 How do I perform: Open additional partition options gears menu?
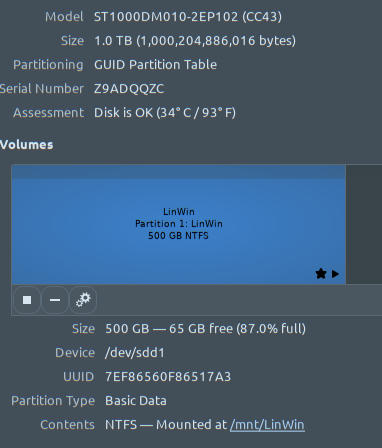(83, 300)
